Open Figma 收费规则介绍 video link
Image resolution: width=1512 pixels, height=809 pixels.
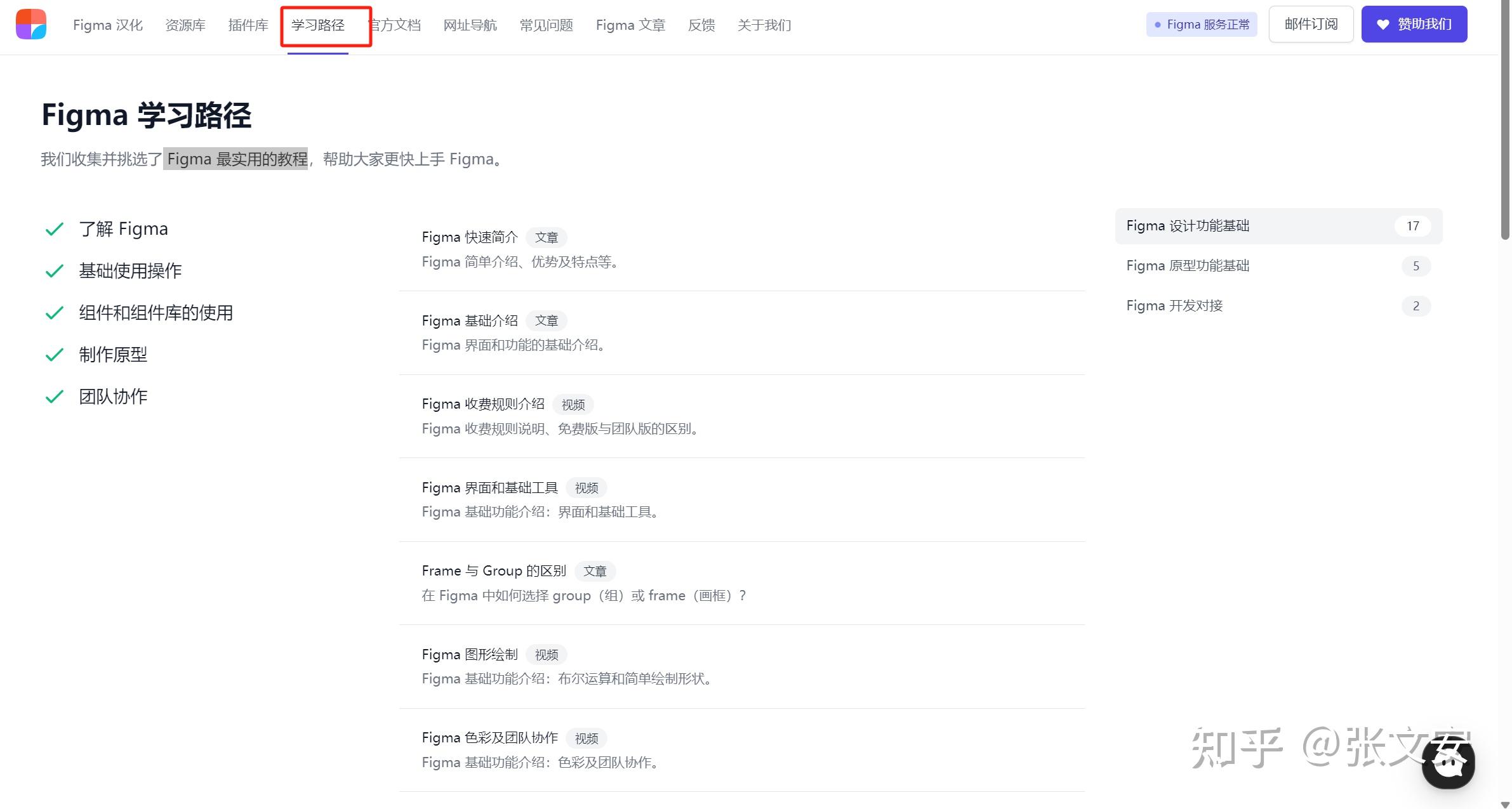[x=483, y=404]
